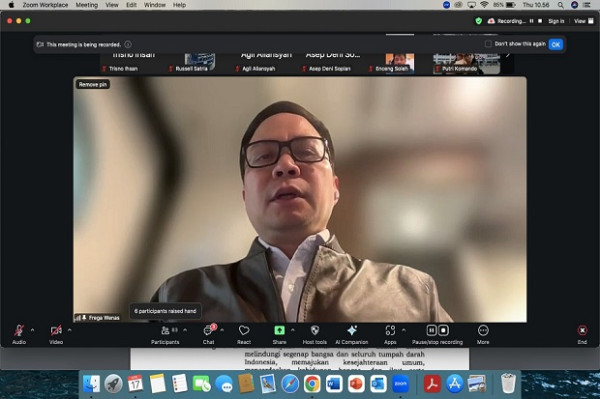The image size is (600, 399).
Task: Open Control Center in the menu bar
Action: (x=586, y=5)
